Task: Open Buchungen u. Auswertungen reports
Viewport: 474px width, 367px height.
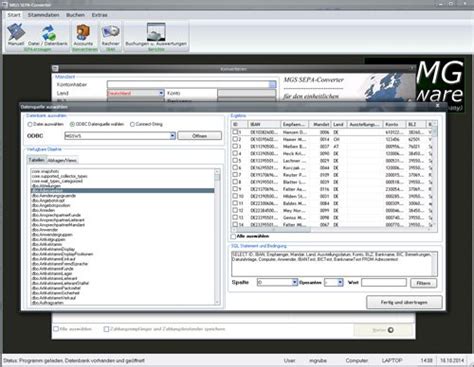Action: click(156, 35)
